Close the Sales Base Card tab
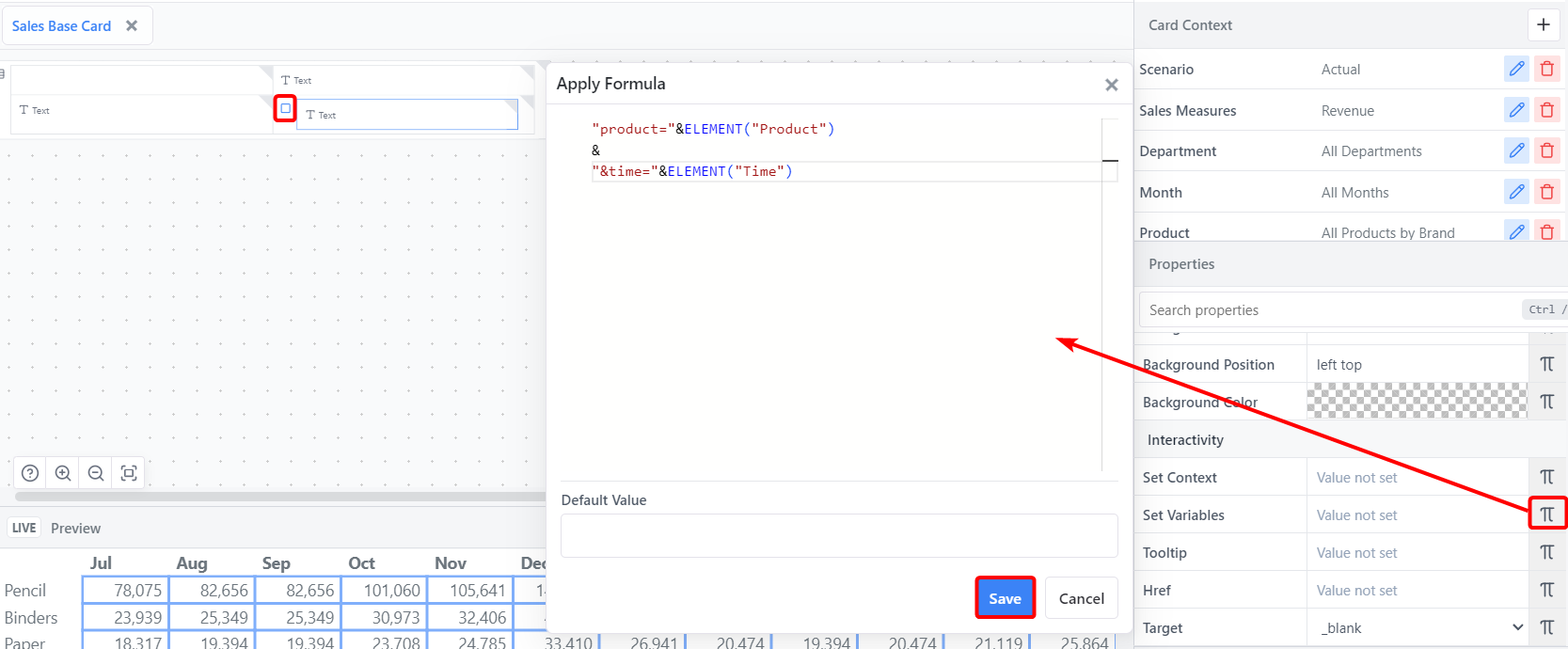The height and width of the screenshot is (649, 1568). [132, 25]
